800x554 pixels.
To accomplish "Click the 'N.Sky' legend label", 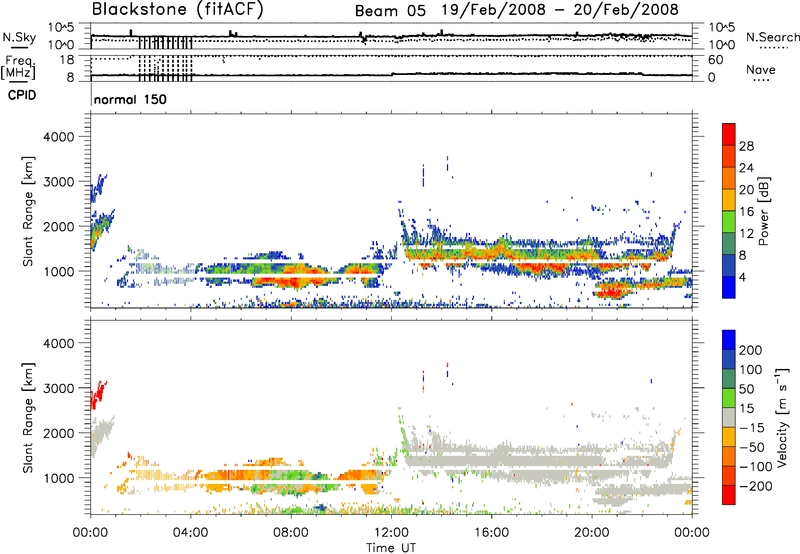I will click(x=19, y=37).
